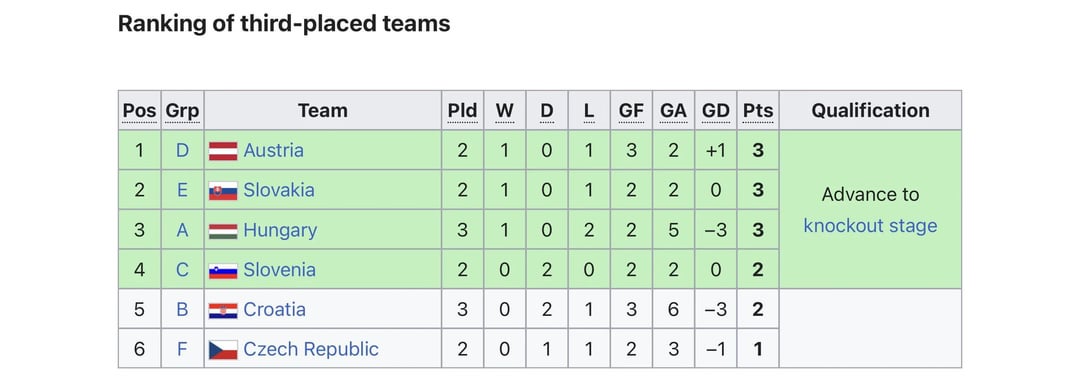Viewport: 1080px width, 380px height.
Task: Open the Group C link
Action: click(182, 270)
